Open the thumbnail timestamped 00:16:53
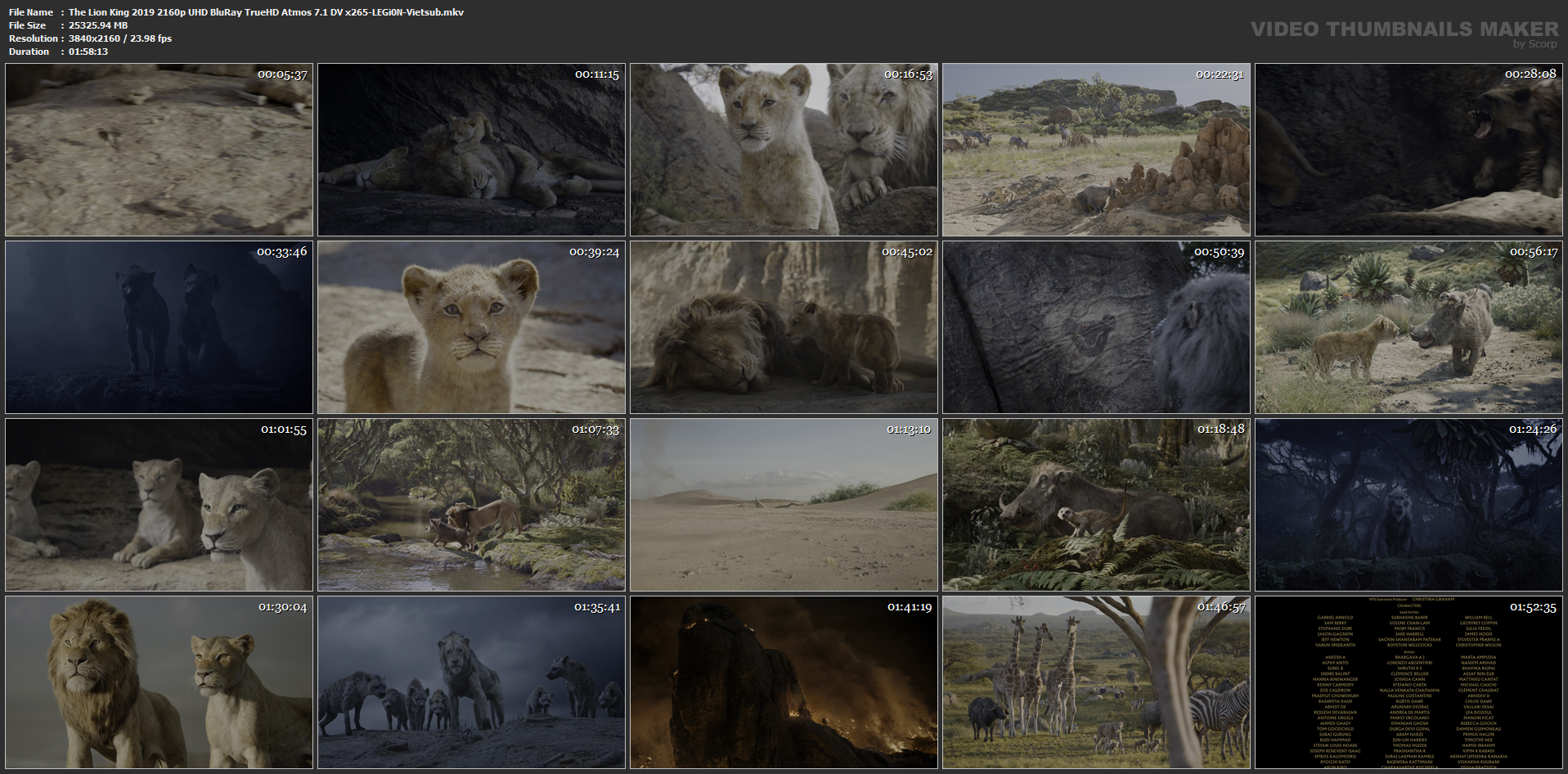 (x=784, y=150)
